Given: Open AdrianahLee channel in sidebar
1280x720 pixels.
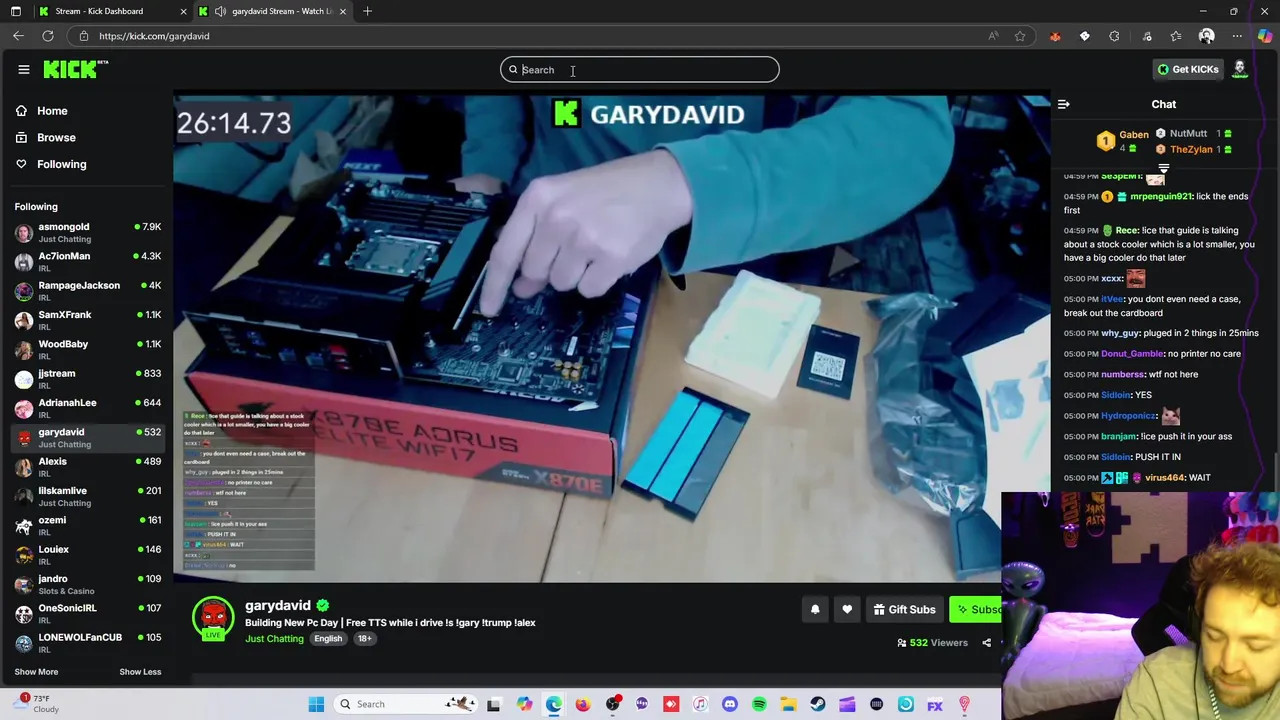Looking at the screenshot, I should (x=88, y=408).
